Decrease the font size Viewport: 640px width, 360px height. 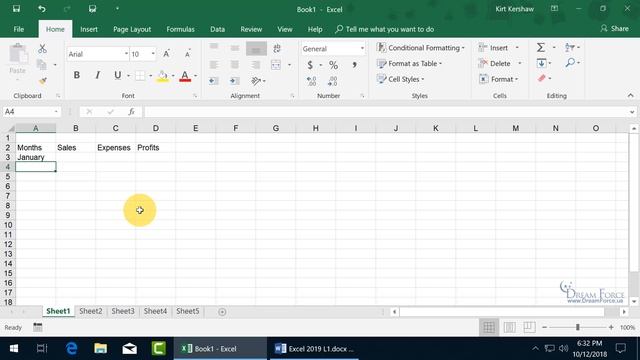tap(187, 54)
